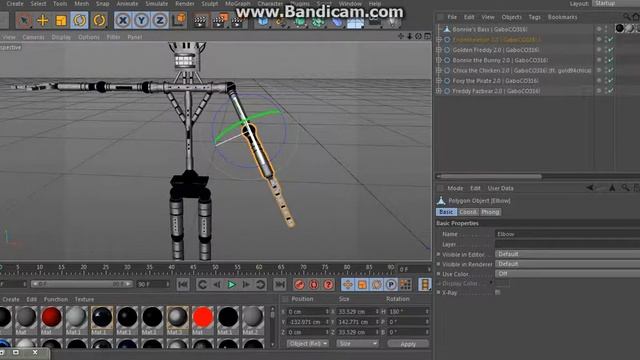Switch to the Coord. attribute tab
Image resolution: width=640 pixels, height=360 pixels.
tap(468, 212)
